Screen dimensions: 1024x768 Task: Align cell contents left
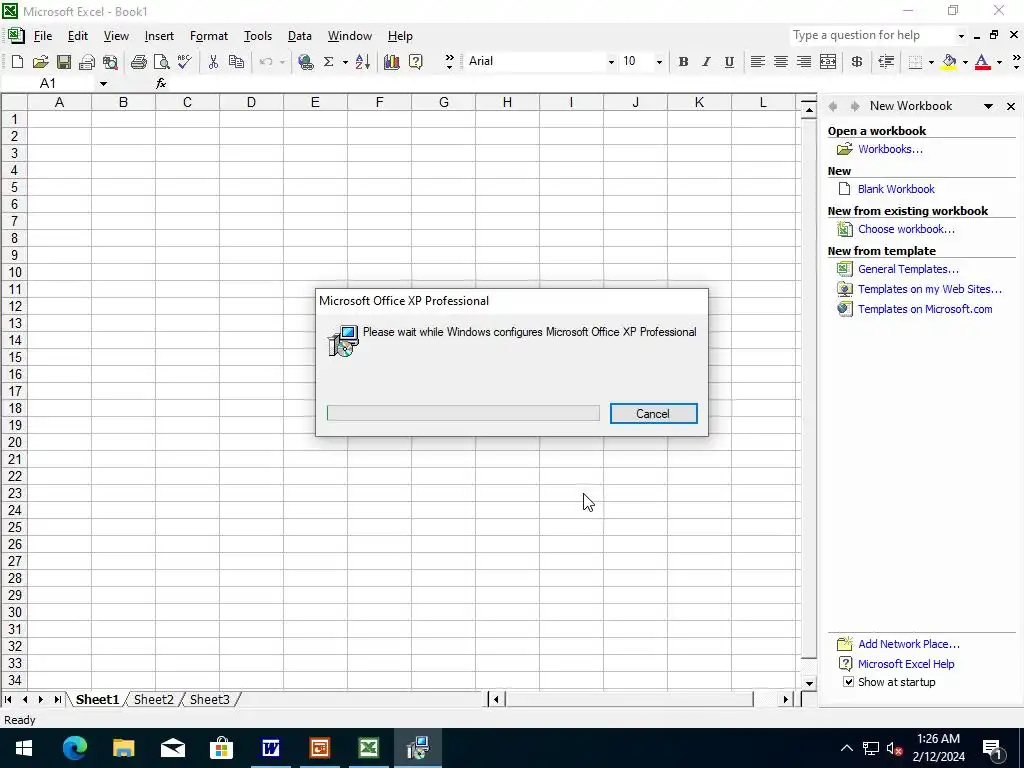[x=758, y=61]
